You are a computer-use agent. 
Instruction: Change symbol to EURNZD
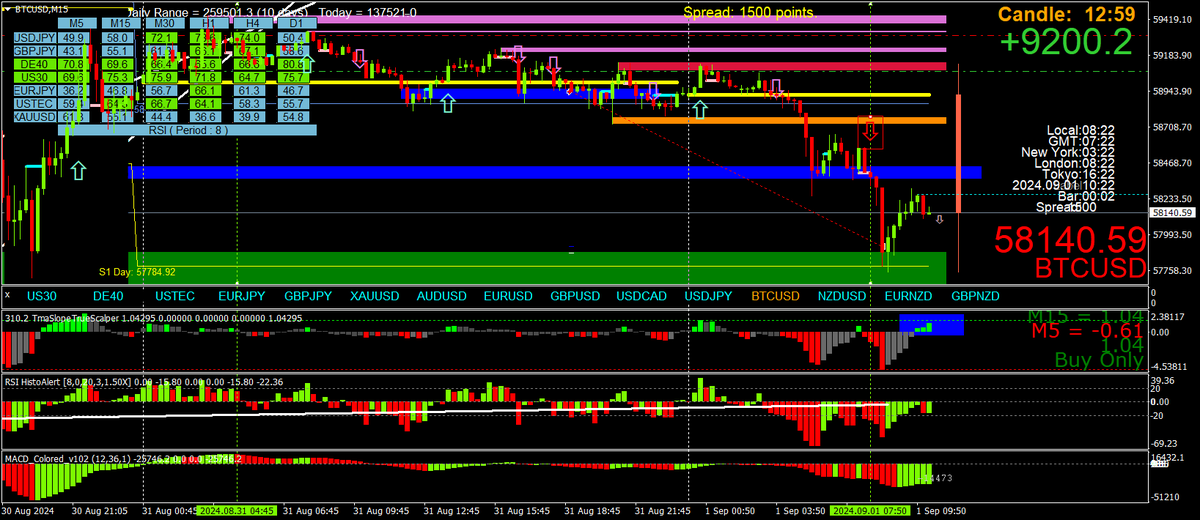coord(908,296)
